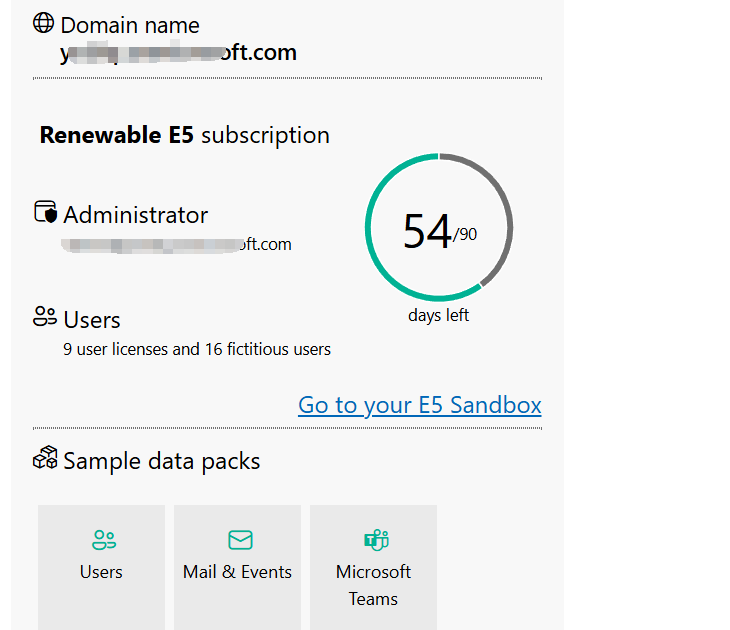Click the 'days left' label
730x630 pixels.
438,315
